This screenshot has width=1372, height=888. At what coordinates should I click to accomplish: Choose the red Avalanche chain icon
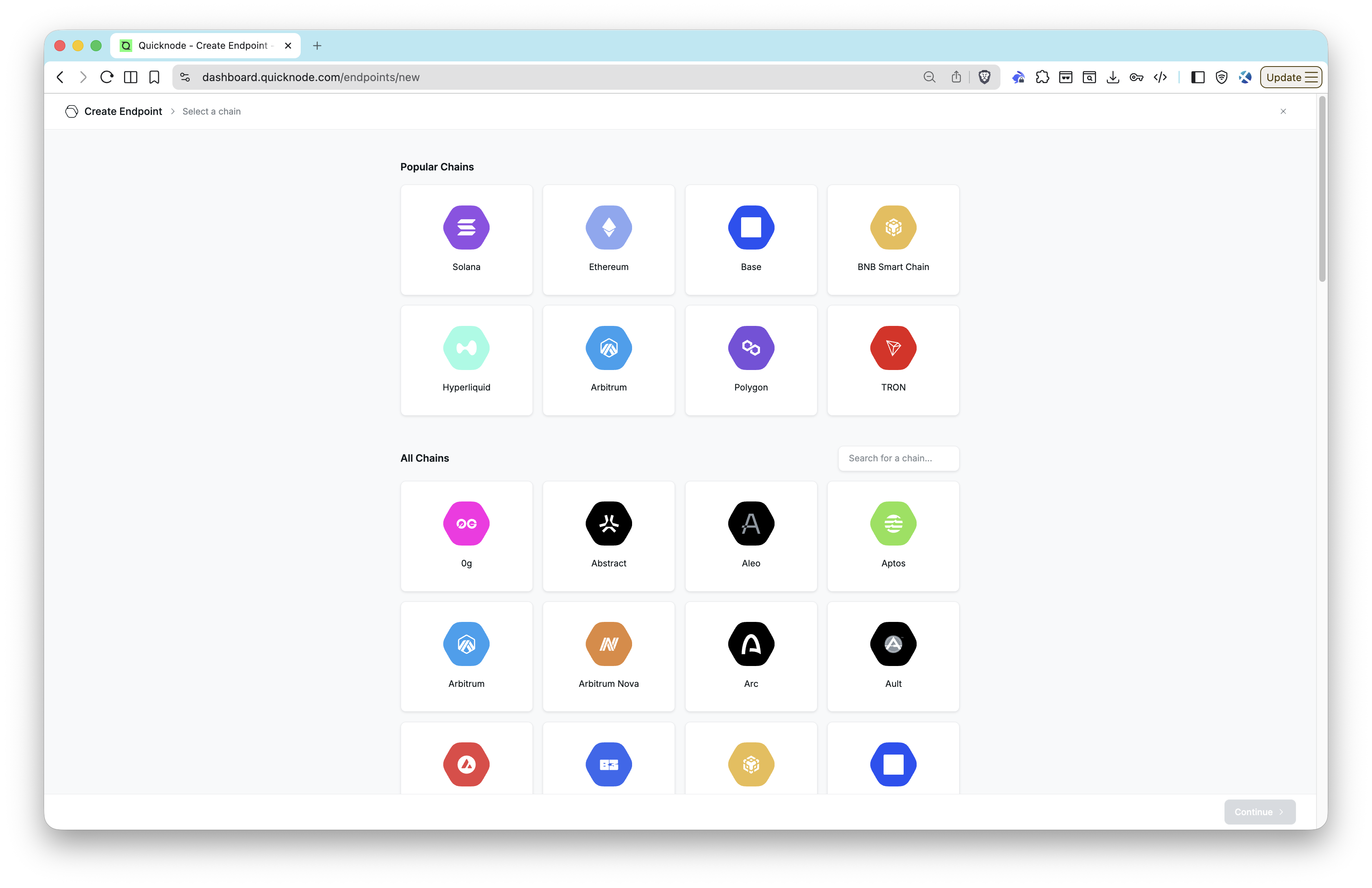[466, 764]
